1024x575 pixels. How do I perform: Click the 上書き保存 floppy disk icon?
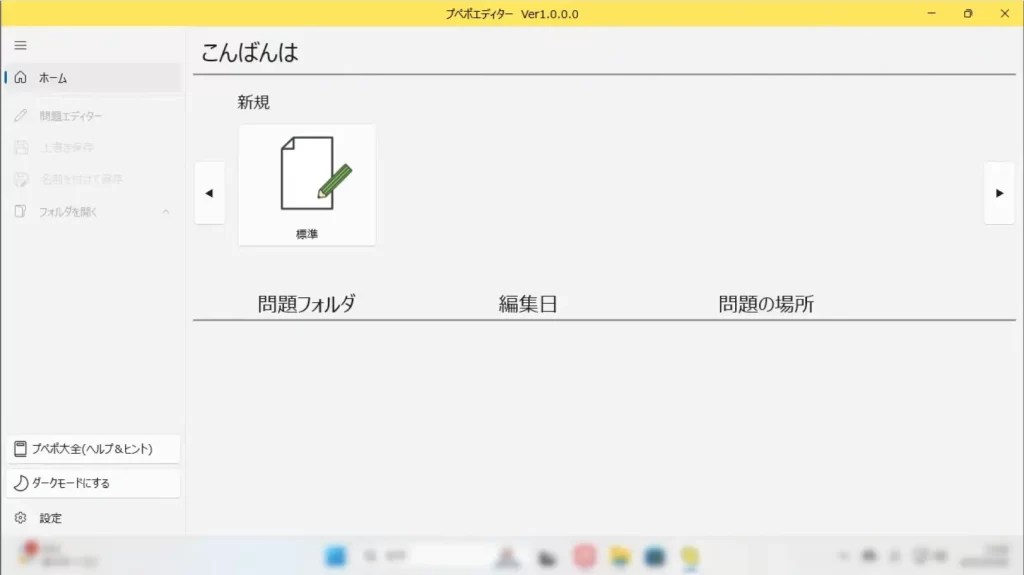[x=20, y=148]
